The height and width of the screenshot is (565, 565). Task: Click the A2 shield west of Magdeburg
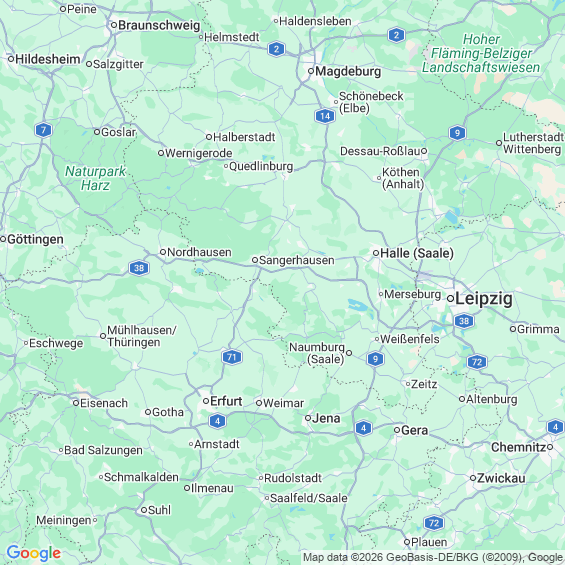click(x=276, y=49)
